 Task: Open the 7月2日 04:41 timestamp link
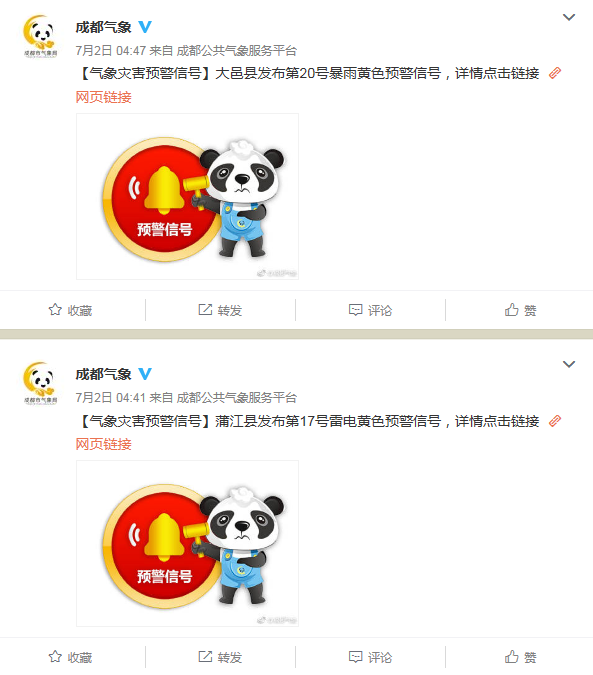(111, 397)
